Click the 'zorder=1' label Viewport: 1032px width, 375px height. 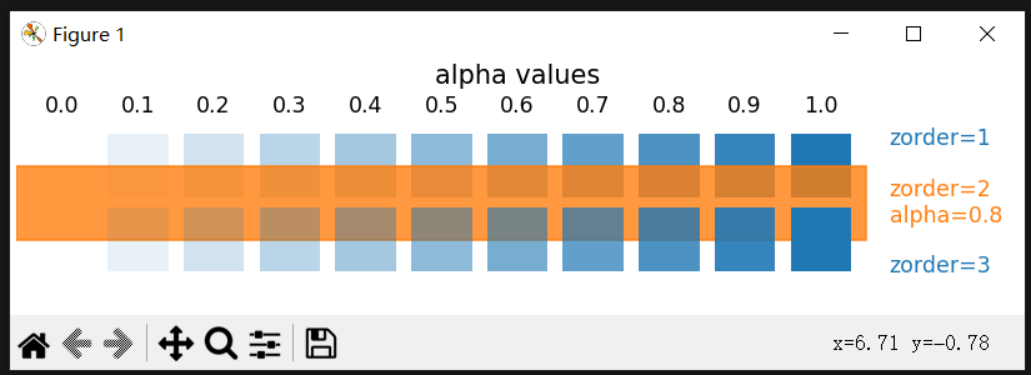point(940,138)
